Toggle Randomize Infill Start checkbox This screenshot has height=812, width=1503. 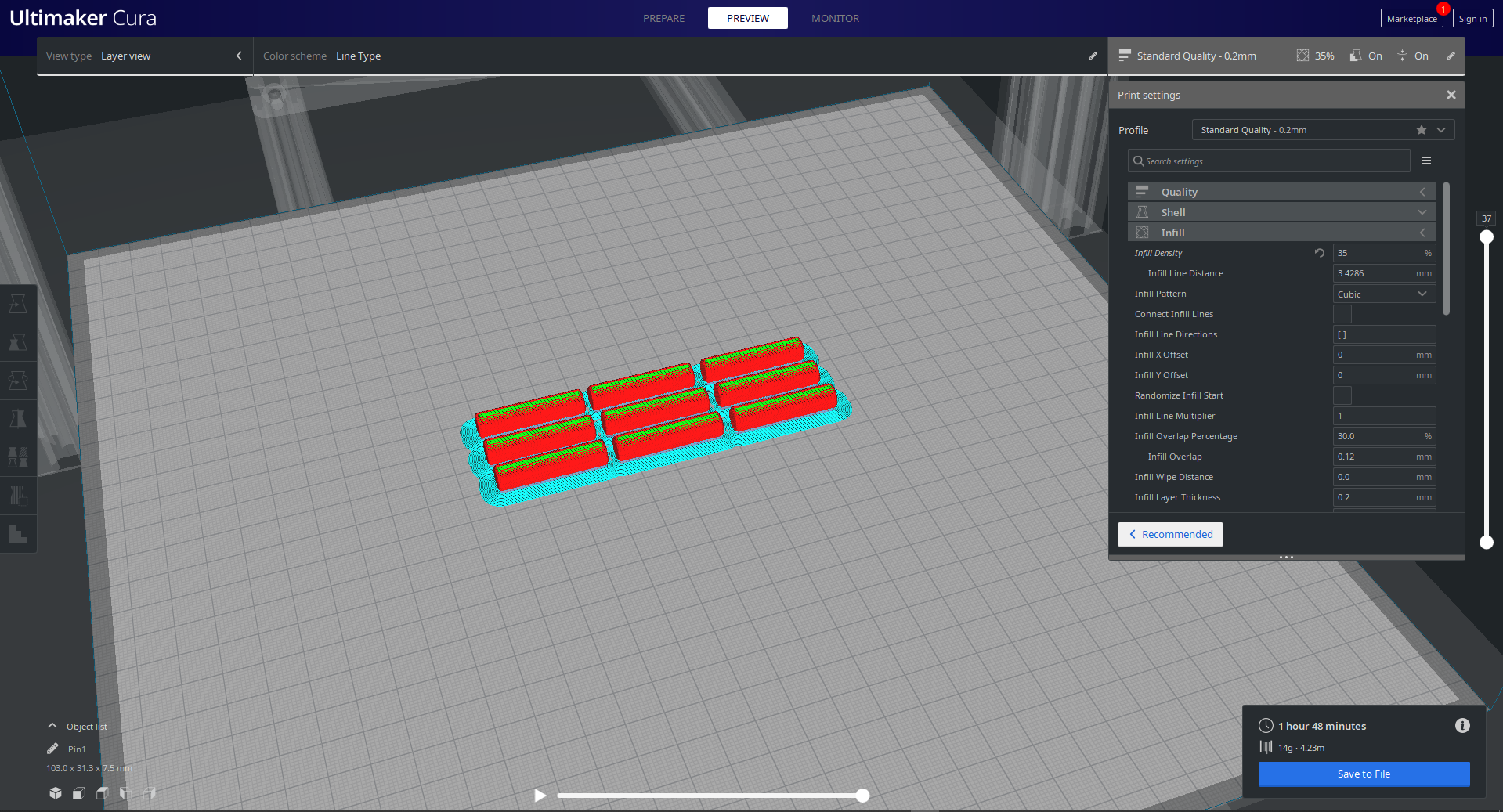tap(1342, 395)
